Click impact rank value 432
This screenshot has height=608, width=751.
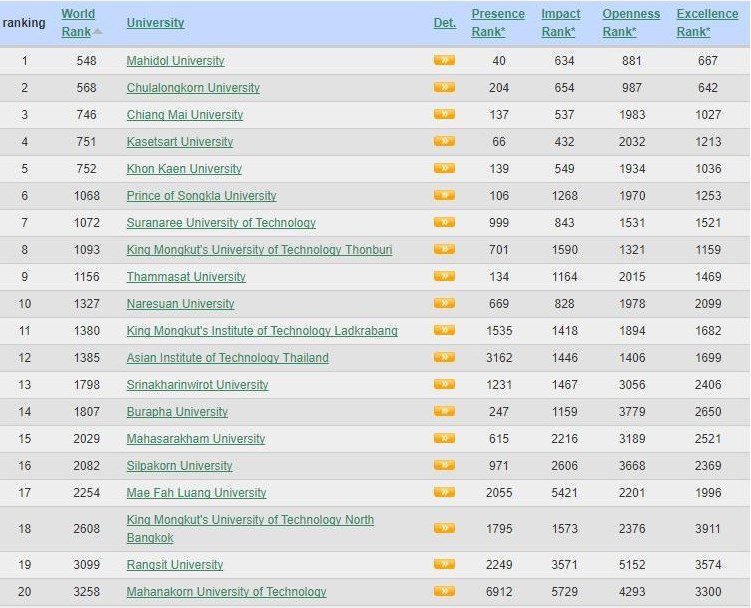point(564,142)
